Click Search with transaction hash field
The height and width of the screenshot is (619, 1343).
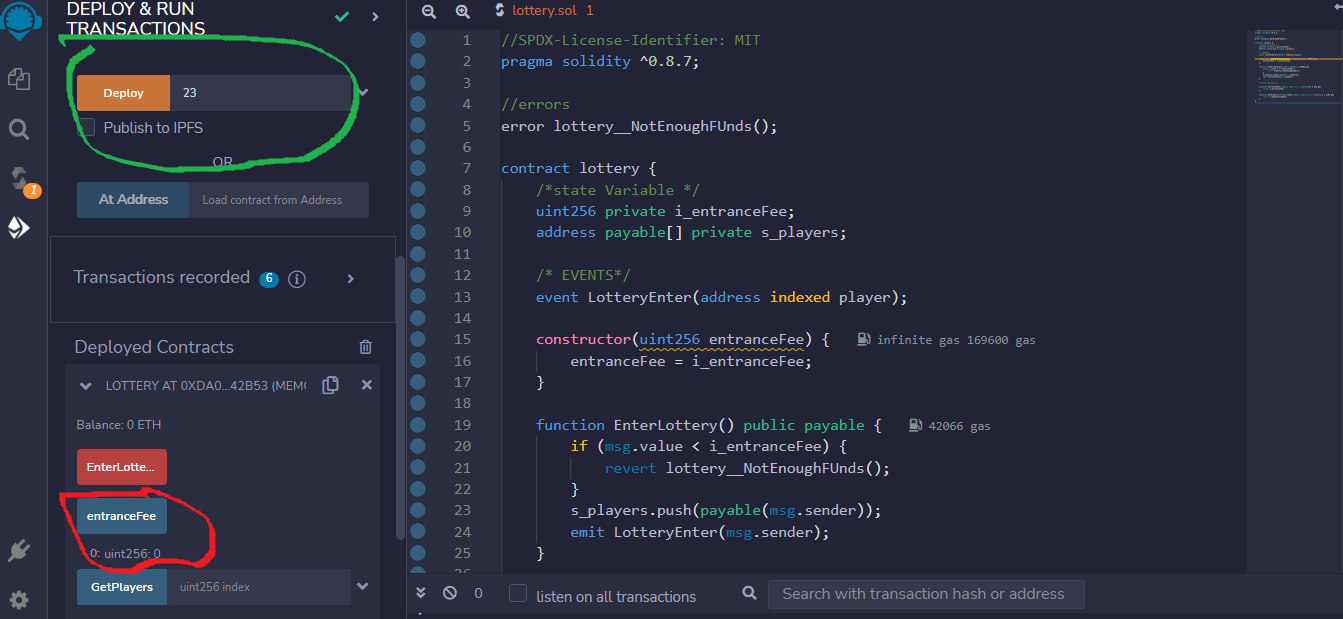coord(926,594)
